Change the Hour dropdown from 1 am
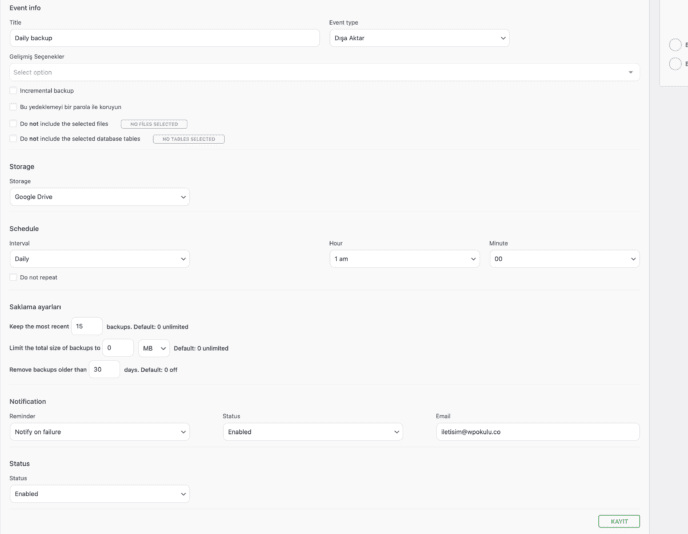 click(404, 259)
